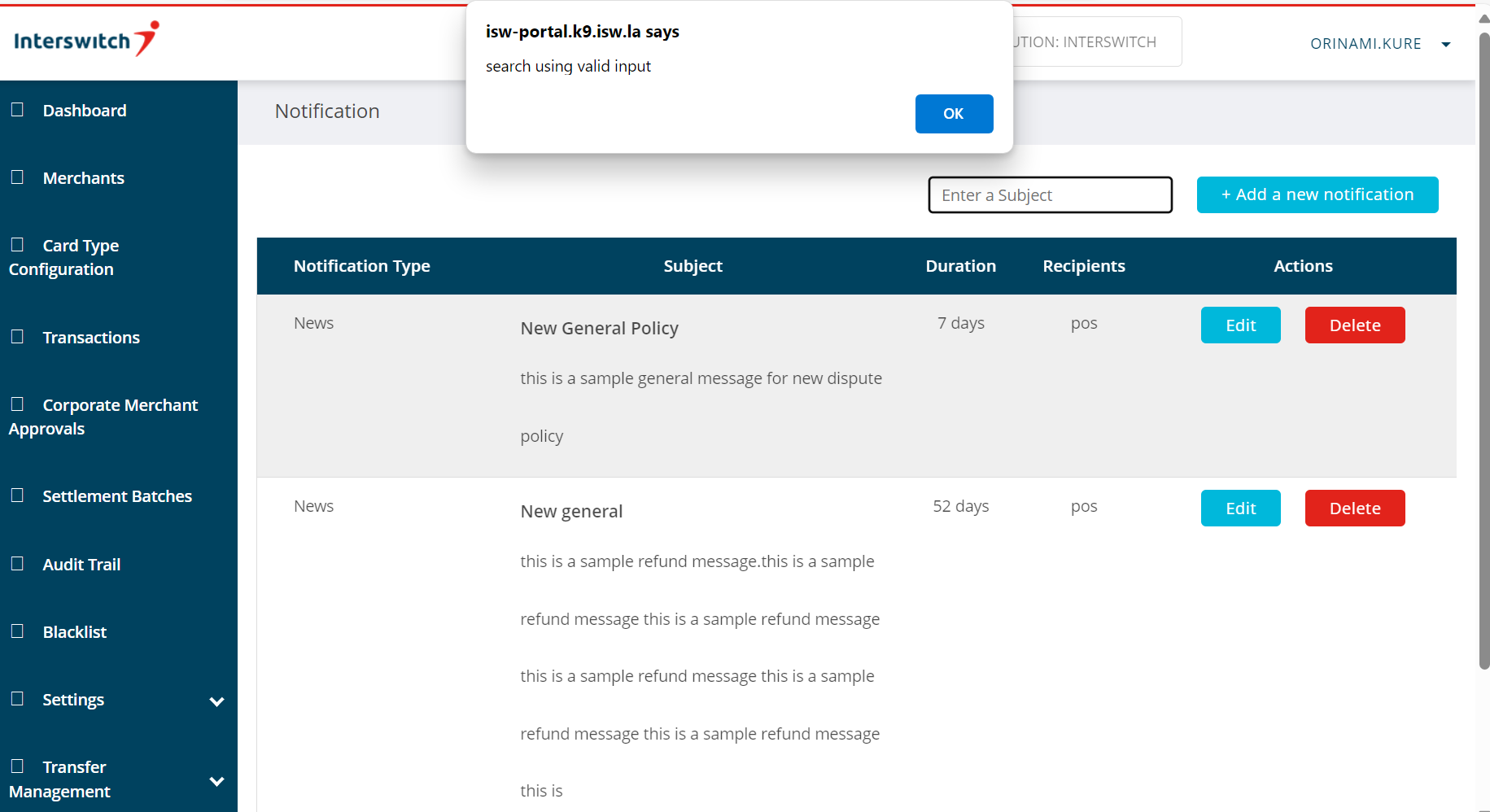Viewport: 1490px width, 812px height.
Task: Click the icon beside Card Type Configuration
Action: [x=17, y=245]
